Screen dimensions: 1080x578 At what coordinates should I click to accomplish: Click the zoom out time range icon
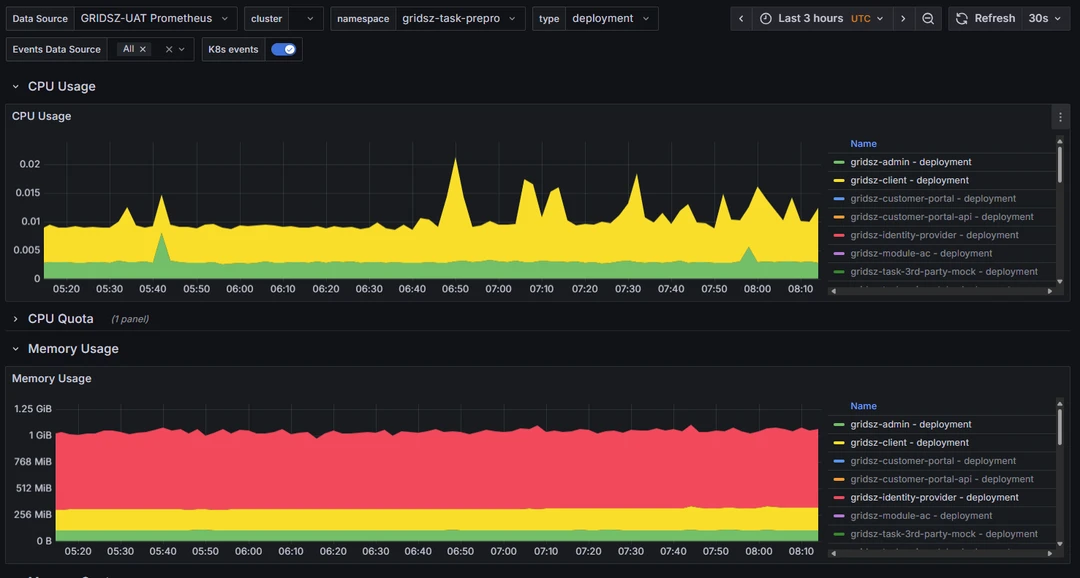(x=928, y=19)
